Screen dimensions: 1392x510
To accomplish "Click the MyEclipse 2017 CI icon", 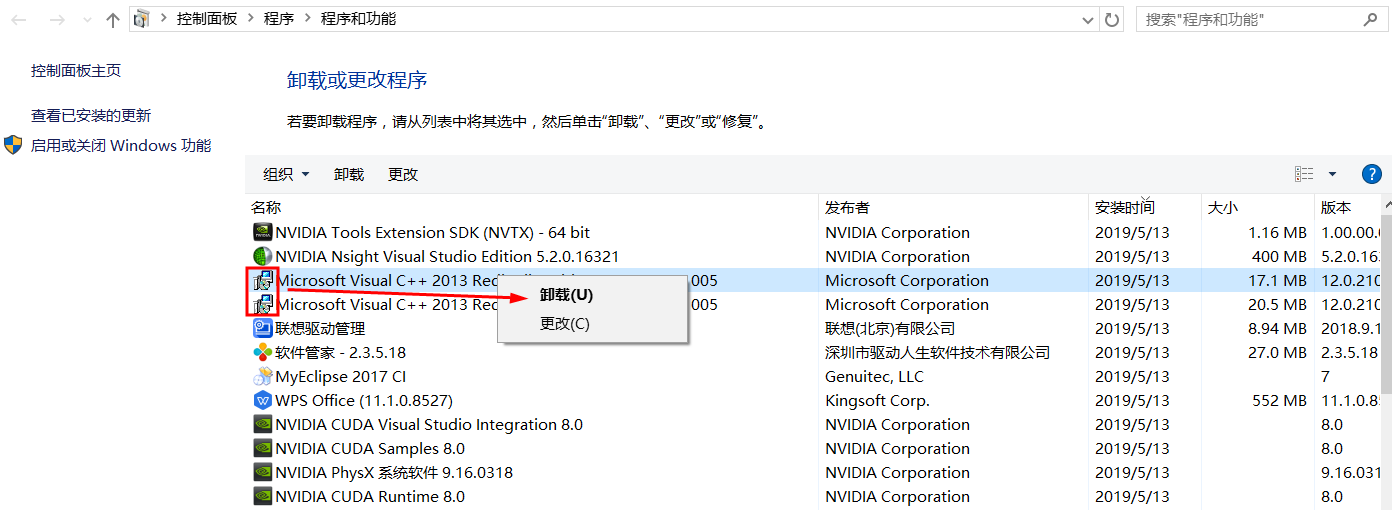I will pos(262,377).
